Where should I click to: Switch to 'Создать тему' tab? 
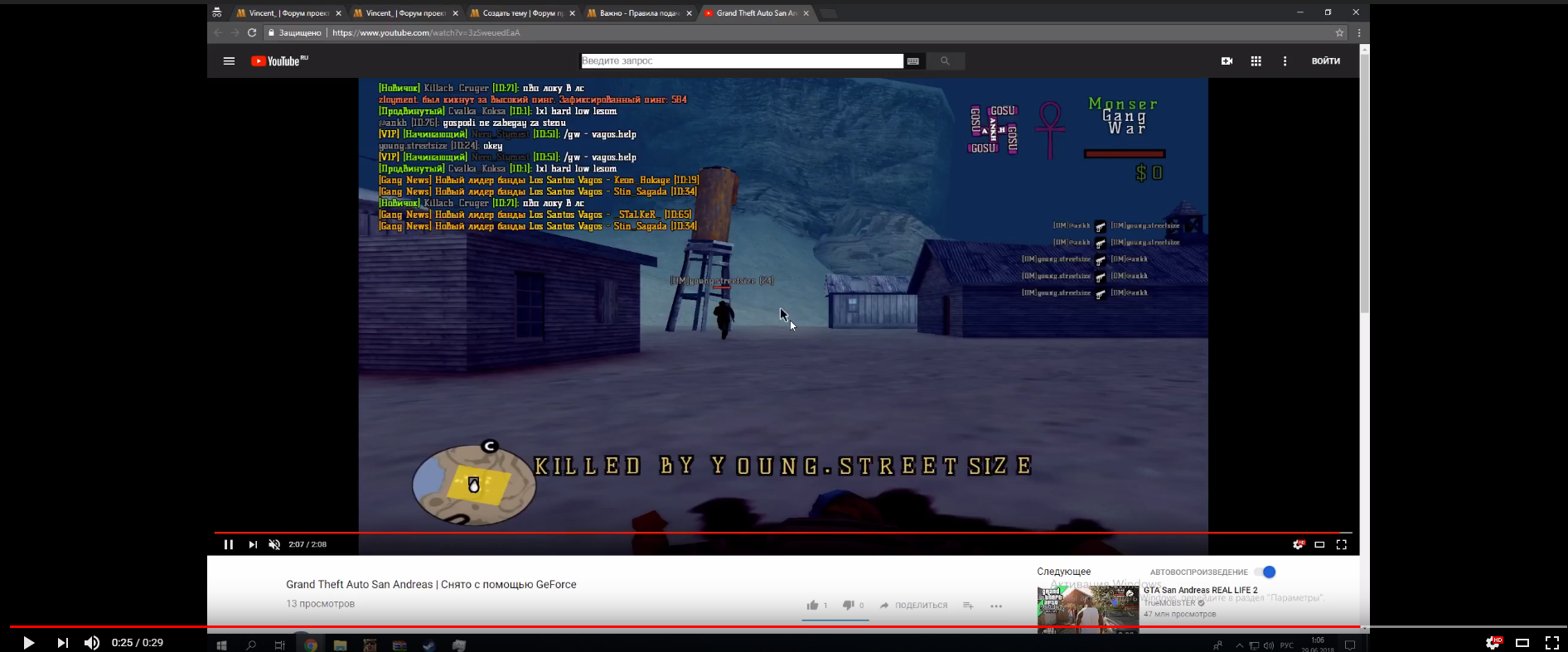pos(521,13)
